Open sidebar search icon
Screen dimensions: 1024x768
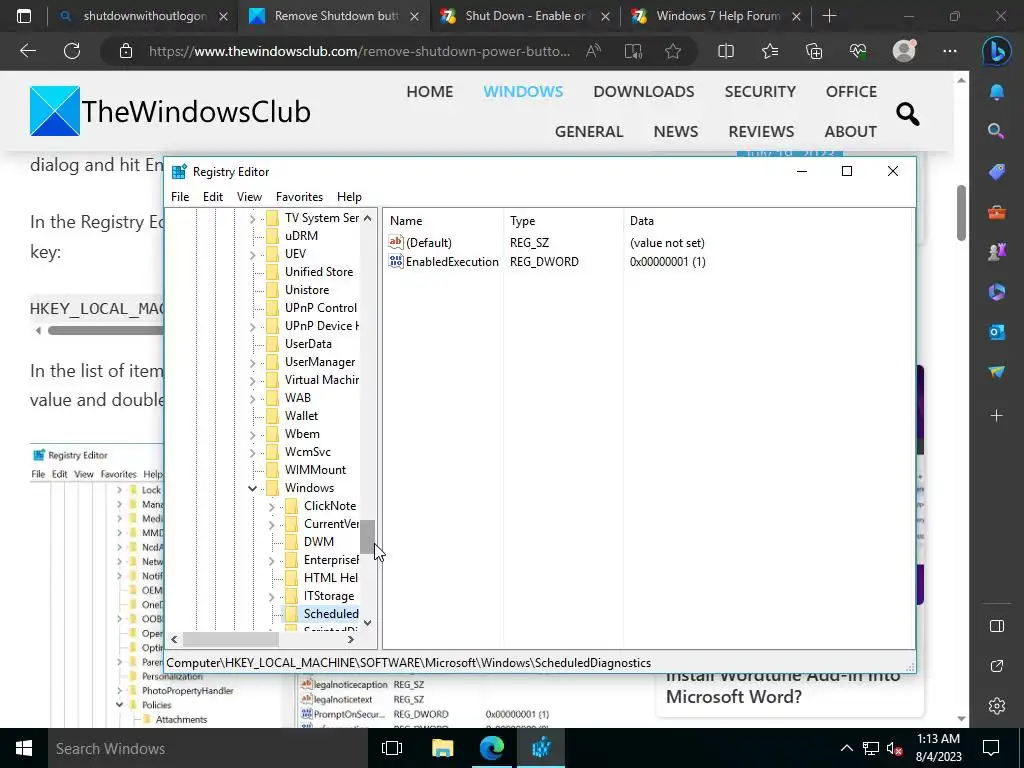[996, 131]
